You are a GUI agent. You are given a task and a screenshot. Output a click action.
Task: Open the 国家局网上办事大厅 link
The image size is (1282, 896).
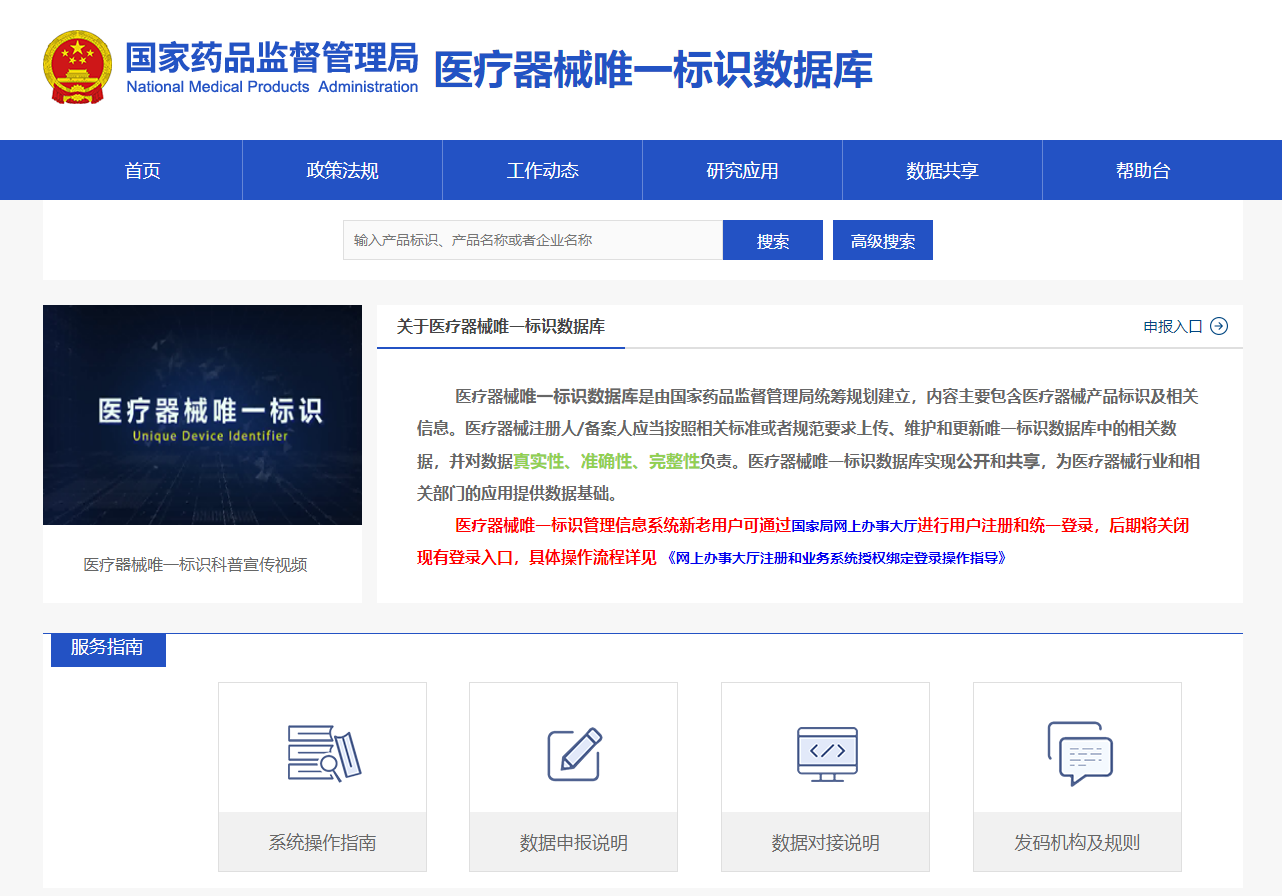[x=854, y=525]
